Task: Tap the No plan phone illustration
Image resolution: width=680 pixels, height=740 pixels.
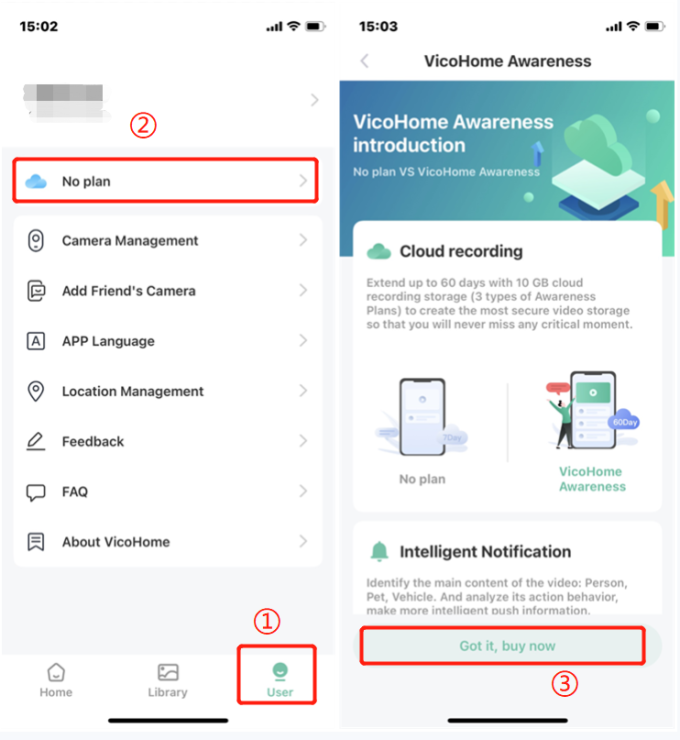Action: tap(422, 417)
